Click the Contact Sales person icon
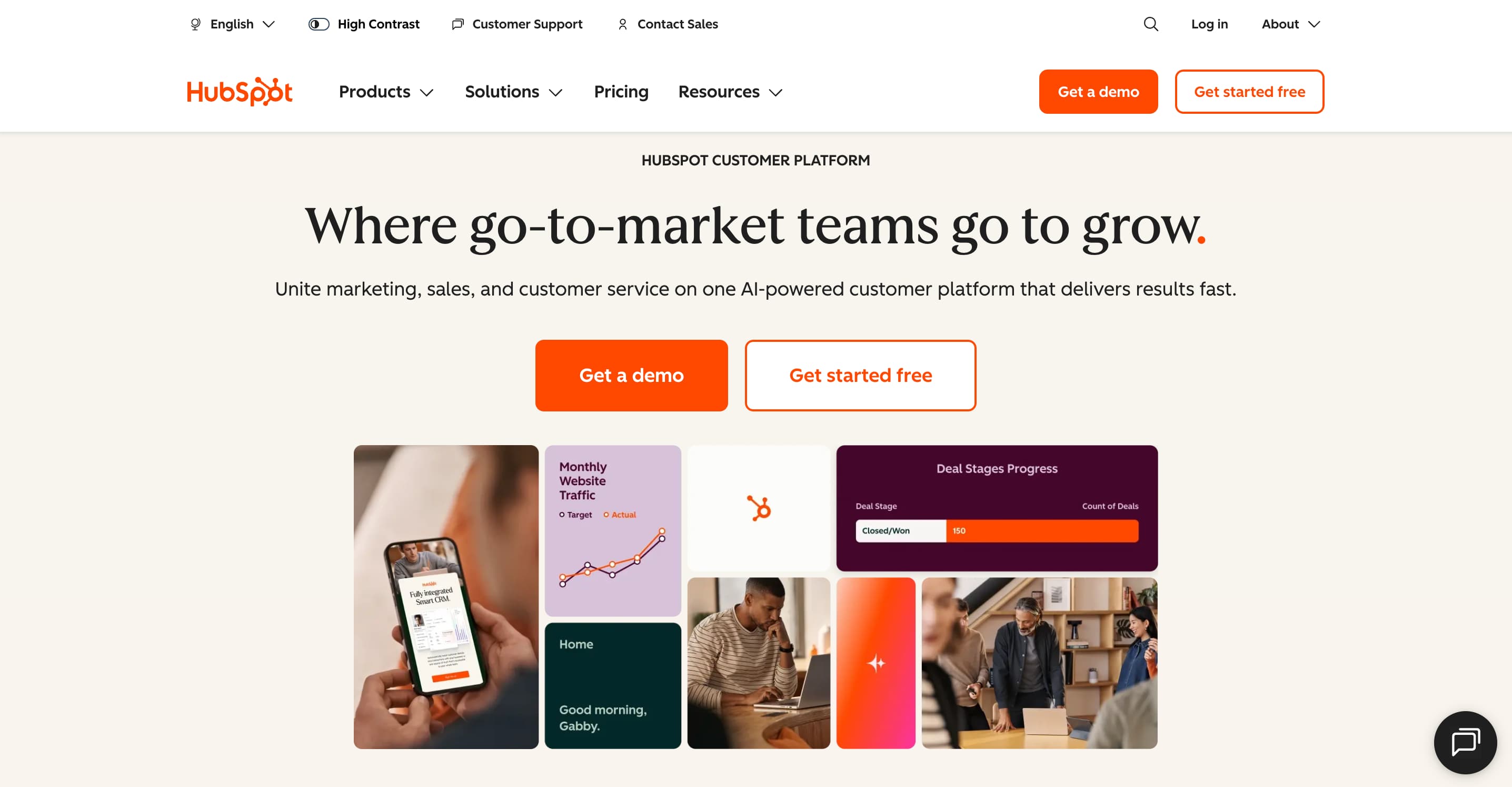The height and width of the screenshot is (787, 1512). pyautogui.click(x=623, y=24)
